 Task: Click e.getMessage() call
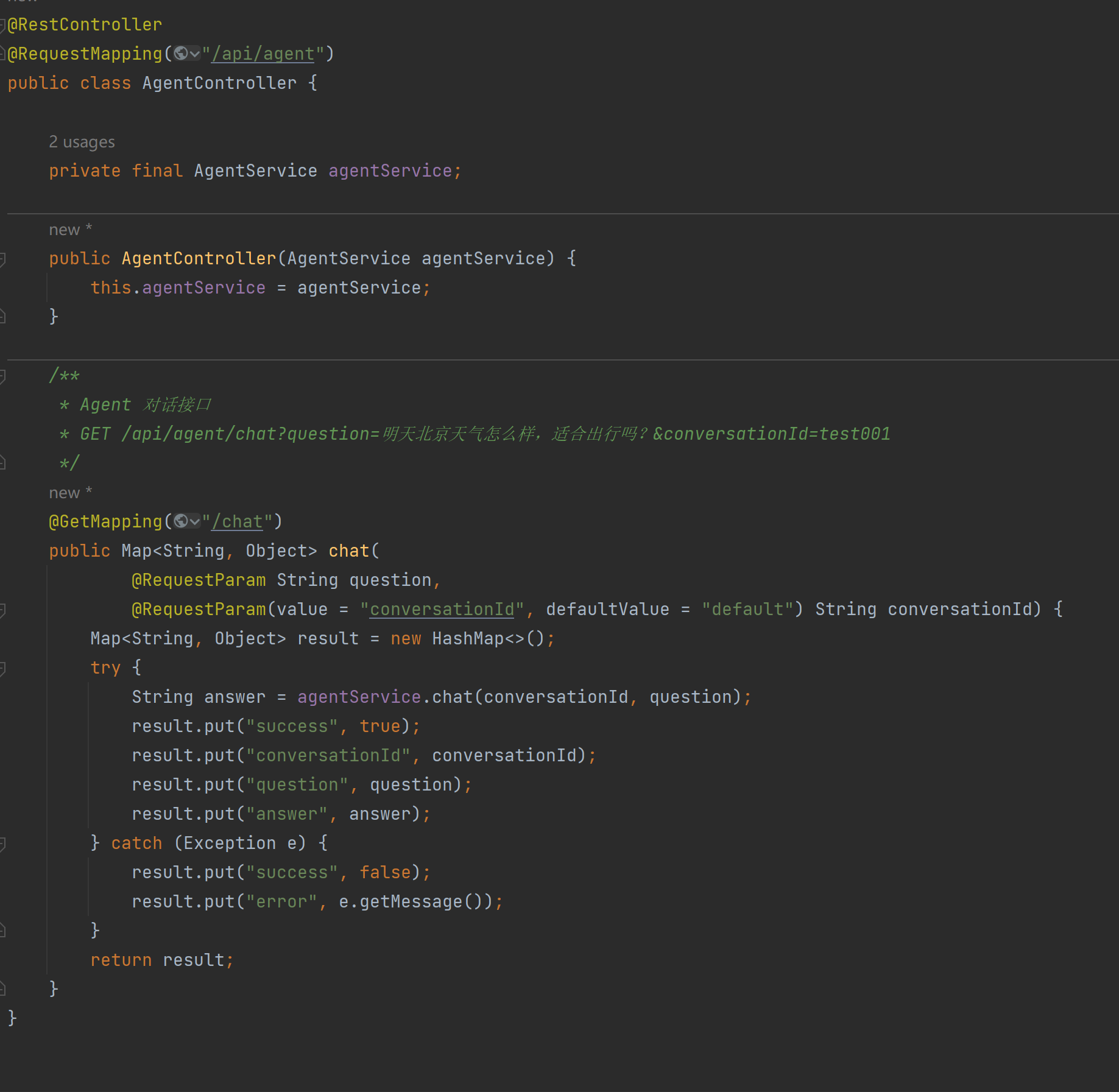pyautogui.click(x=416, y=902)
